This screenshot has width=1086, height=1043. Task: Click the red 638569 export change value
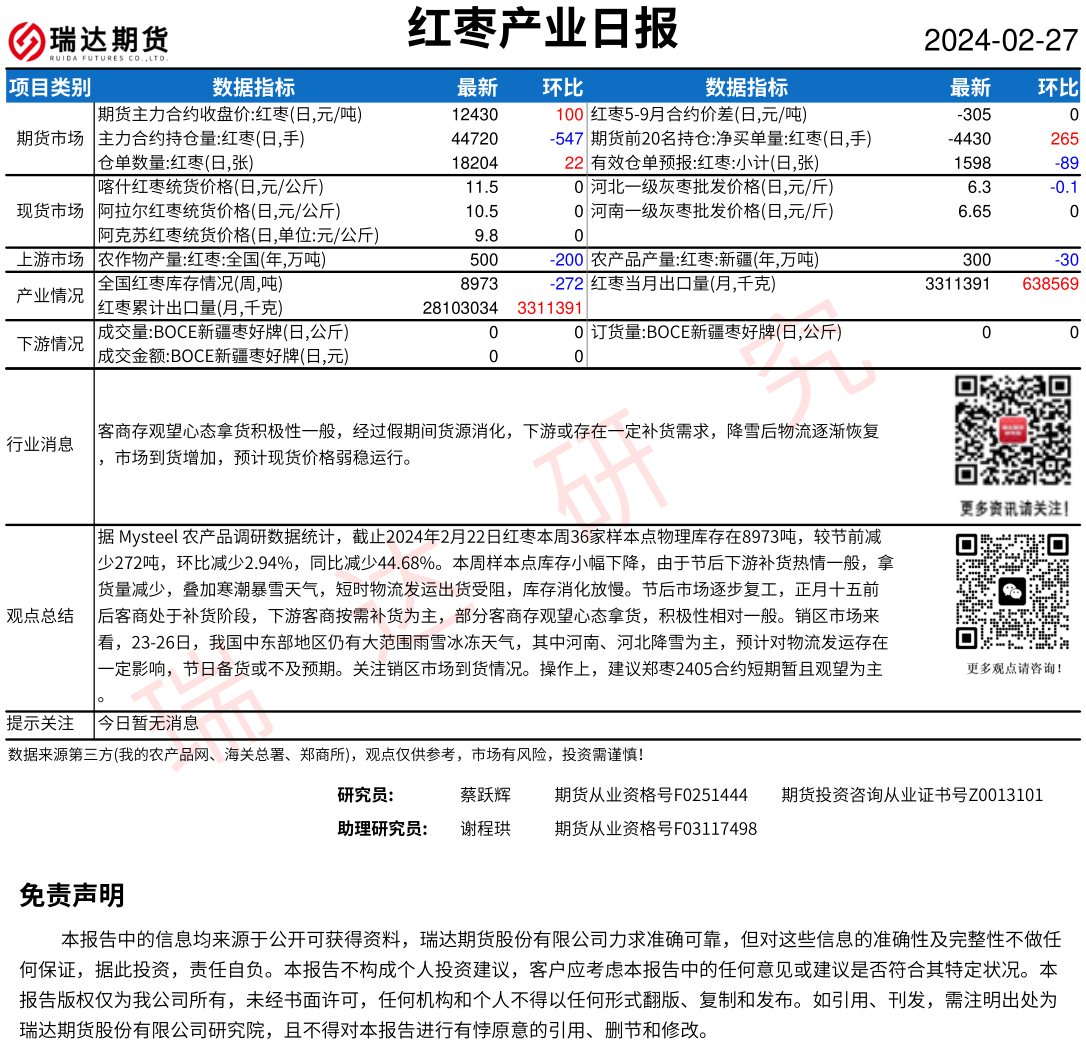click(x=1050, y=284)
